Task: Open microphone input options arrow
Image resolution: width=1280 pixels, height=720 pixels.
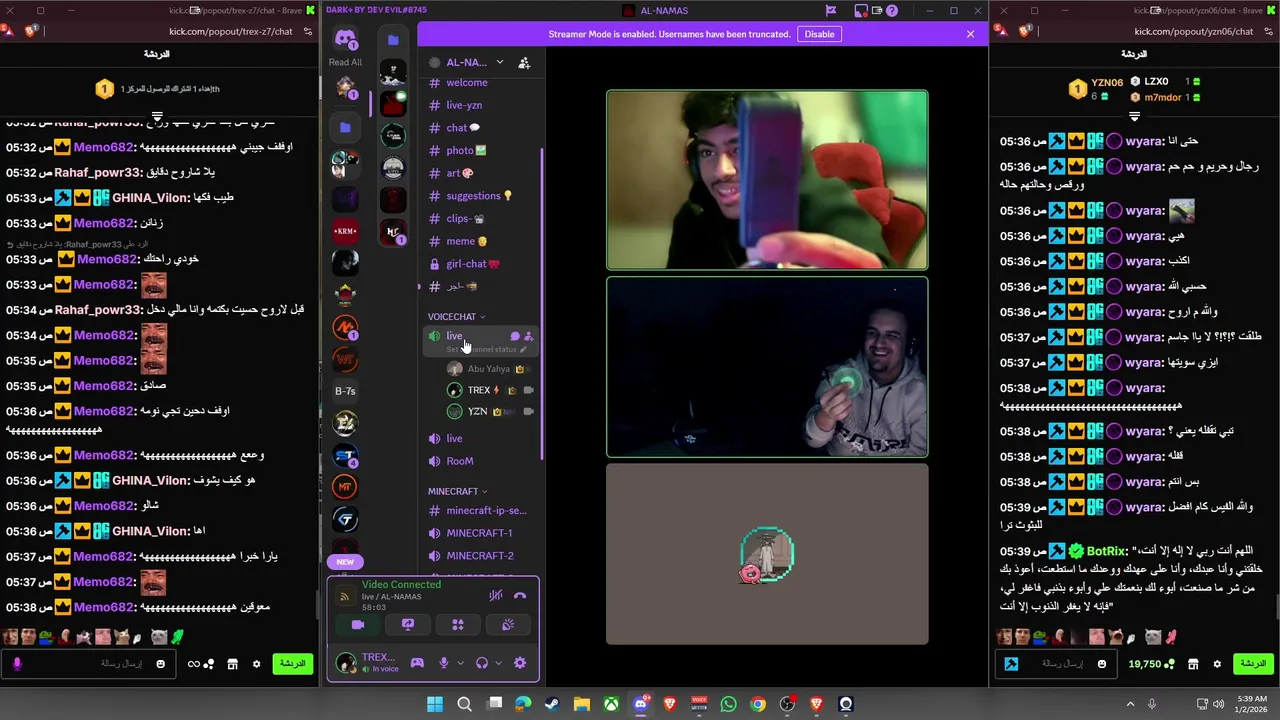Action: 459,663
